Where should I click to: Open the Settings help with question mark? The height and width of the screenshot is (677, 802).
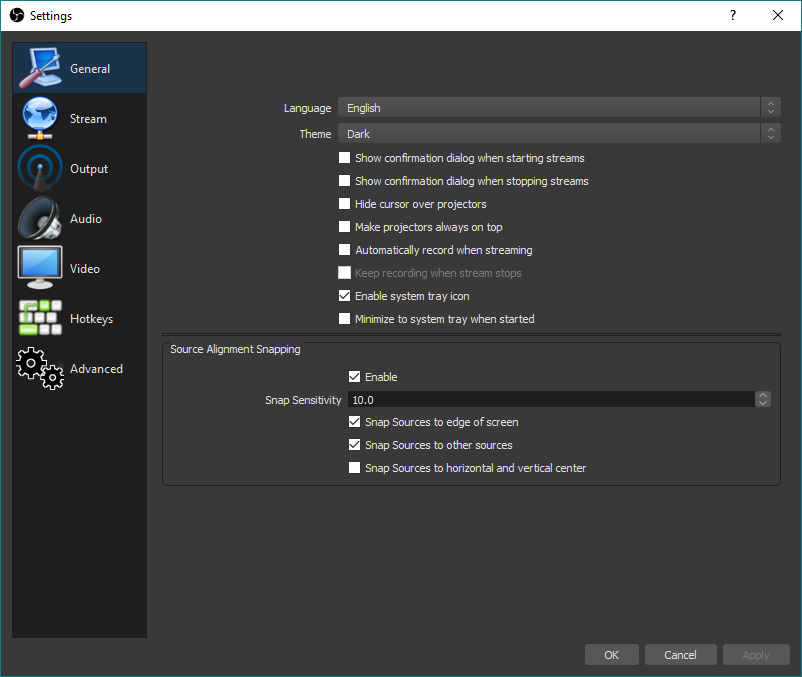click(x=732, y=15)
